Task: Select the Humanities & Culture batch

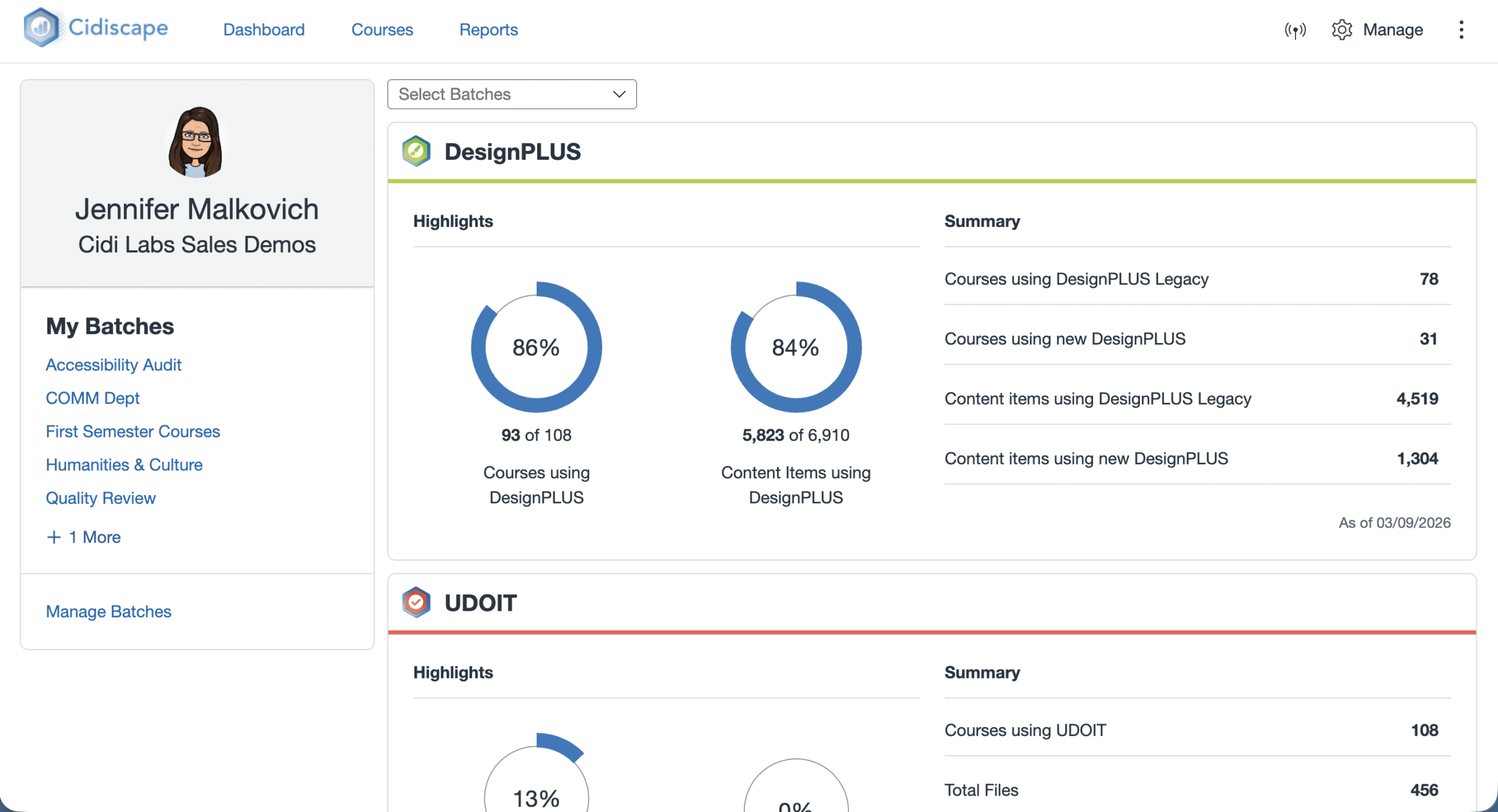Action: (124, 465)
